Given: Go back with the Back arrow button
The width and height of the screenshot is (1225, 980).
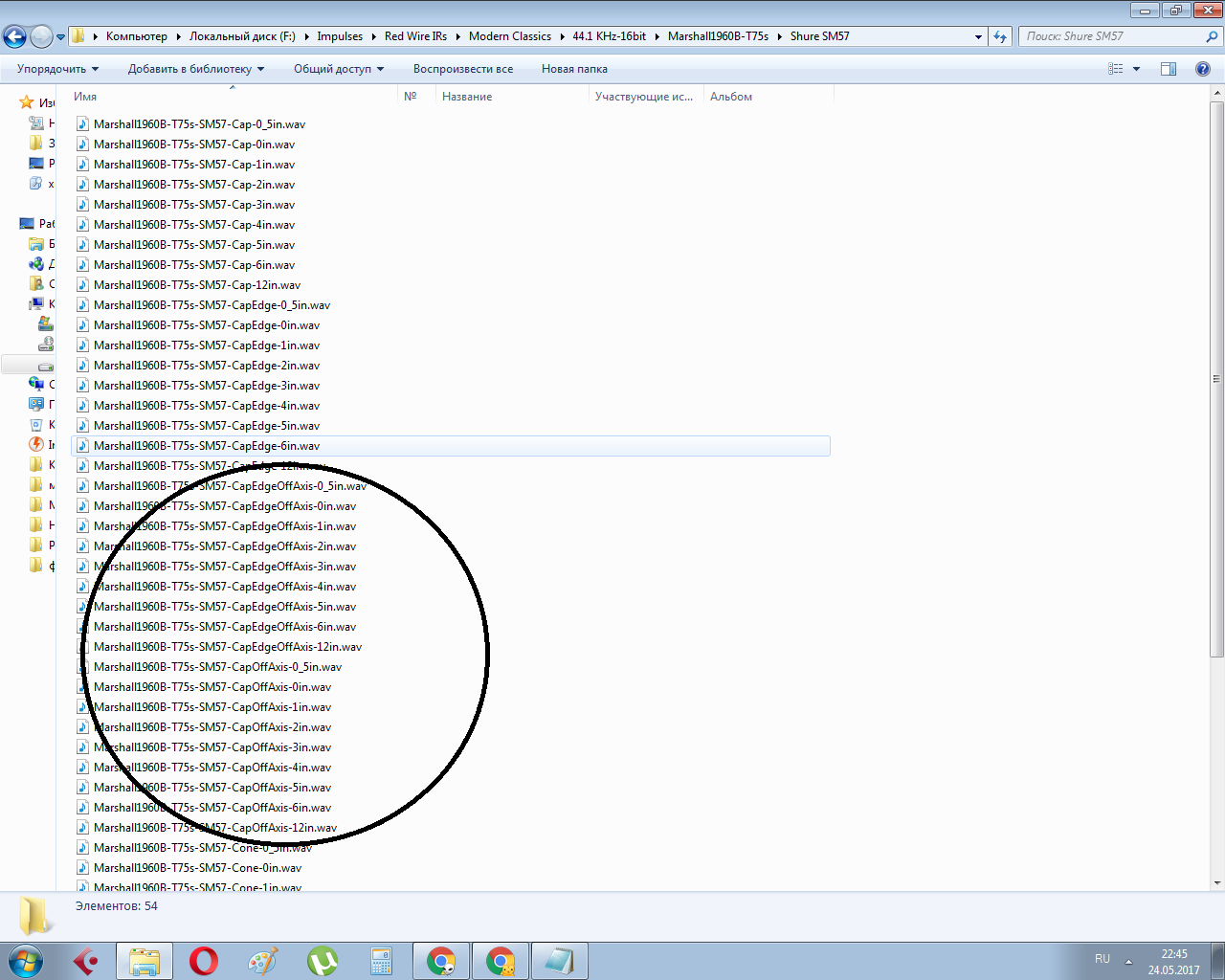Looking at the screenshot, I should click(x=14, y=36).
